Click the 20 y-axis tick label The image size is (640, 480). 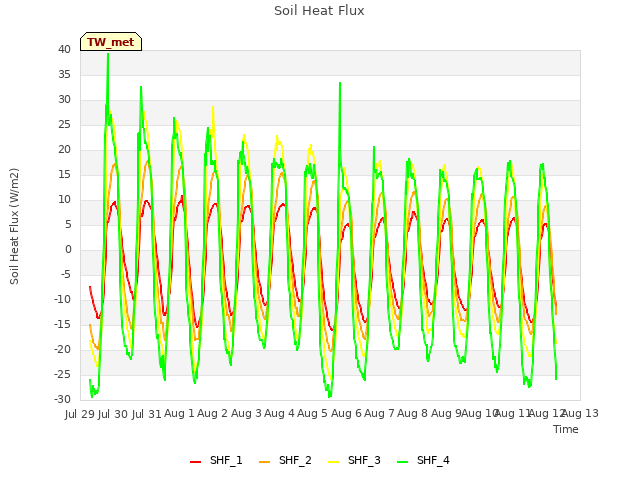64,150
